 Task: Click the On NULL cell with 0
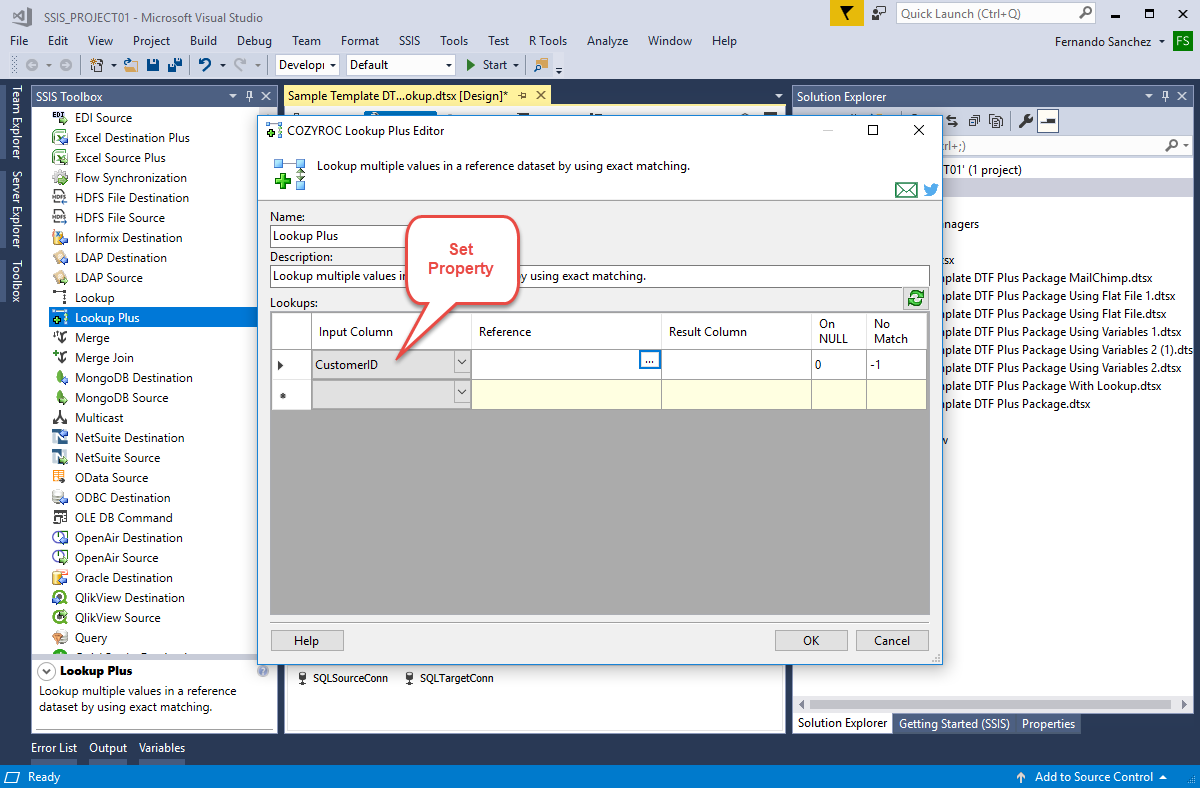click(x=838, y=365)
